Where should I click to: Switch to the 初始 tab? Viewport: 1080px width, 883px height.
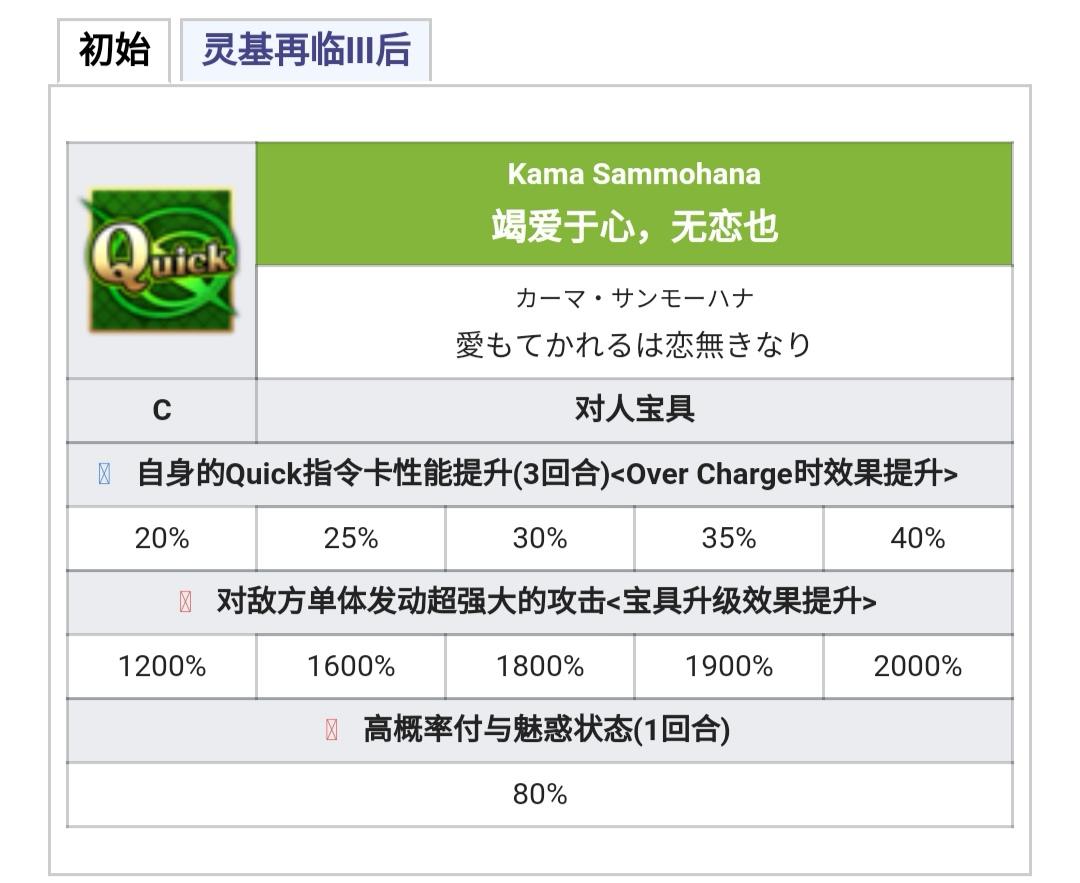pos(114,50)
